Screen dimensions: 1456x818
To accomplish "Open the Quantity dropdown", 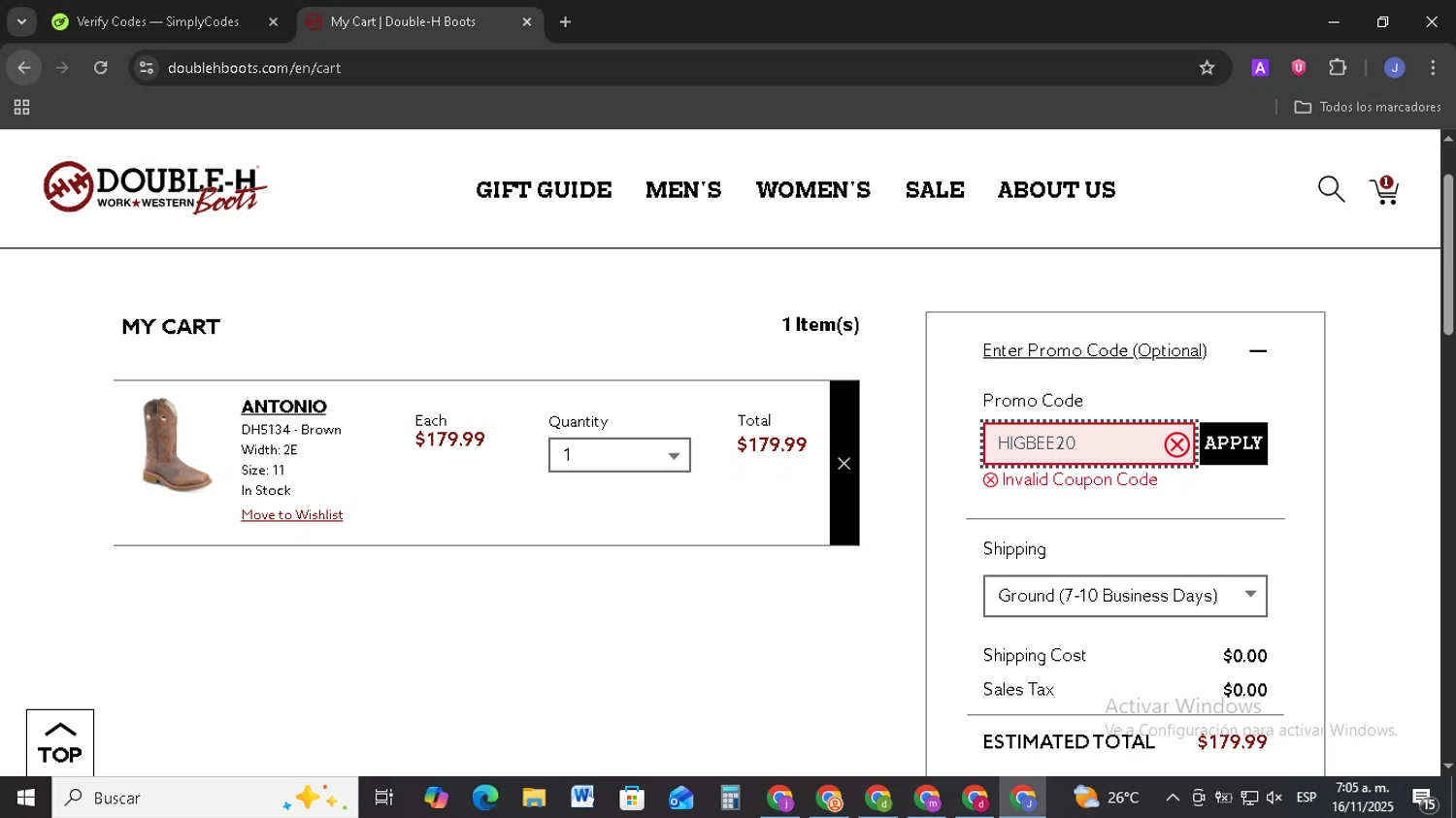I will point(619,455).
